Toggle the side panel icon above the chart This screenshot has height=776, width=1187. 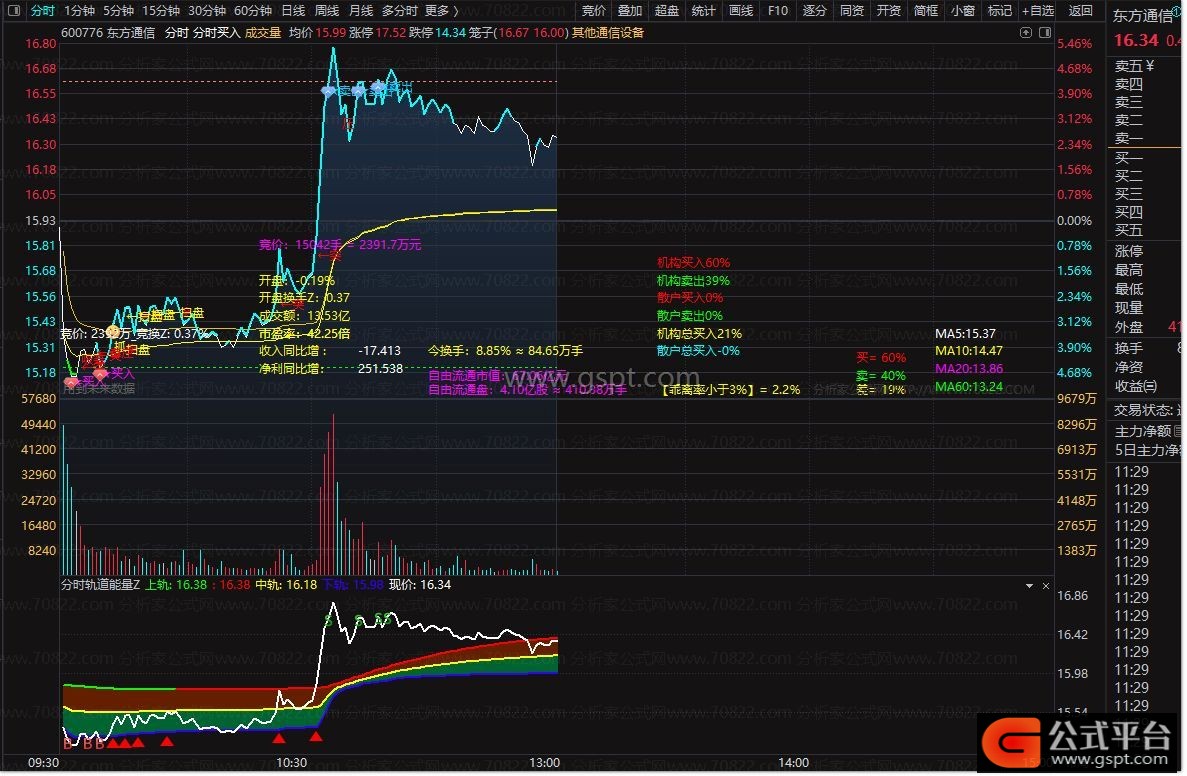(x=1044, y=32)
